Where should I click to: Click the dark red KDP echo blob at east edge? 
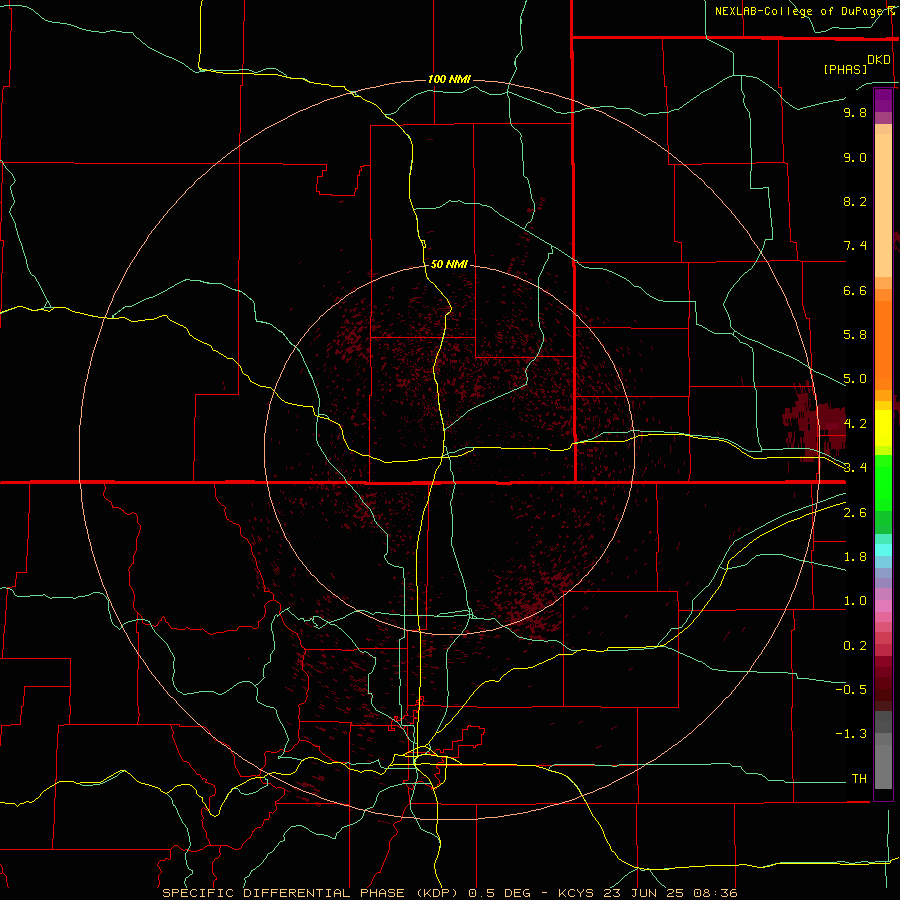tap(815, 422)
